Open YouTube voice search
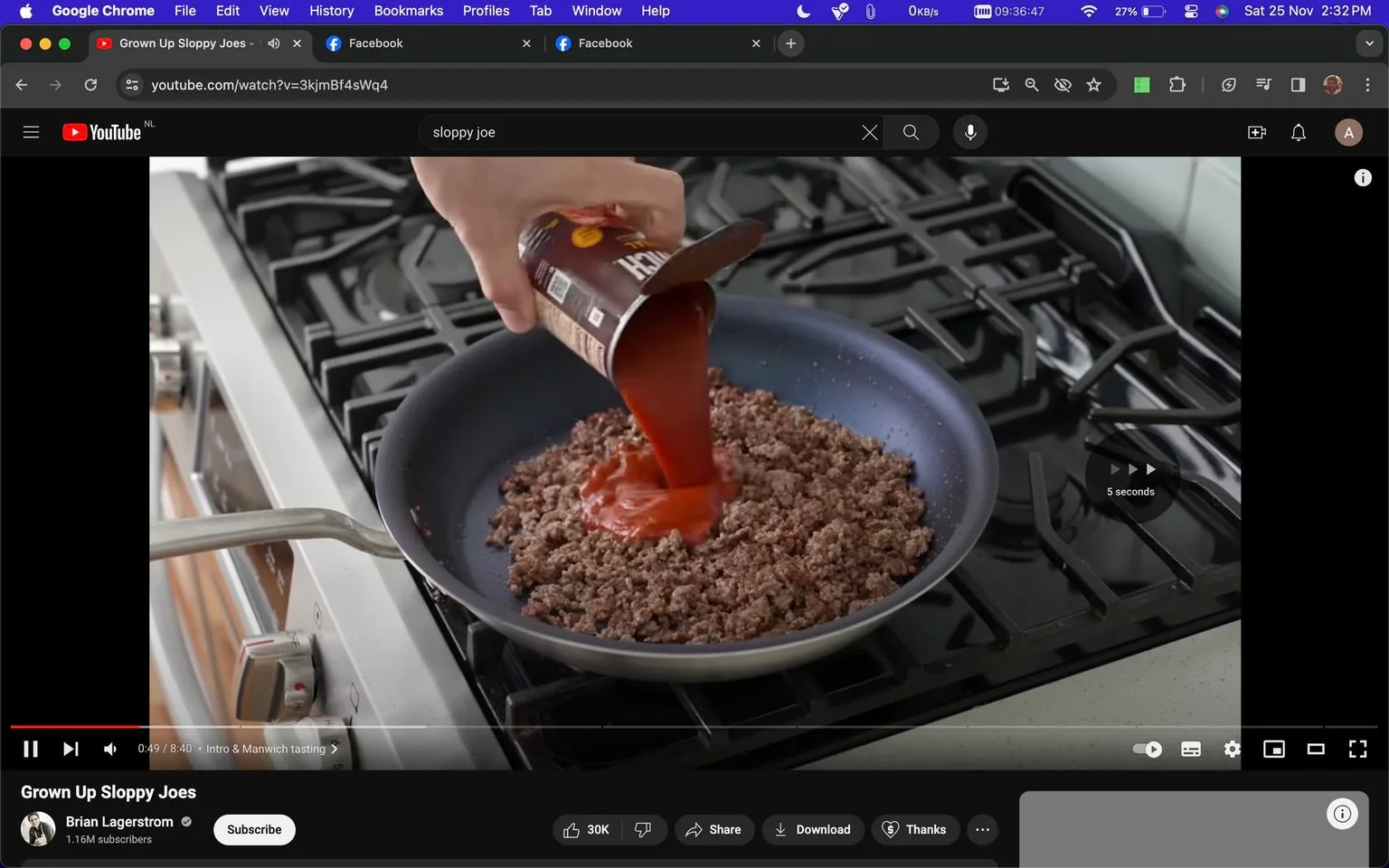The image size is (1389, 868). (x=969, y=132)
